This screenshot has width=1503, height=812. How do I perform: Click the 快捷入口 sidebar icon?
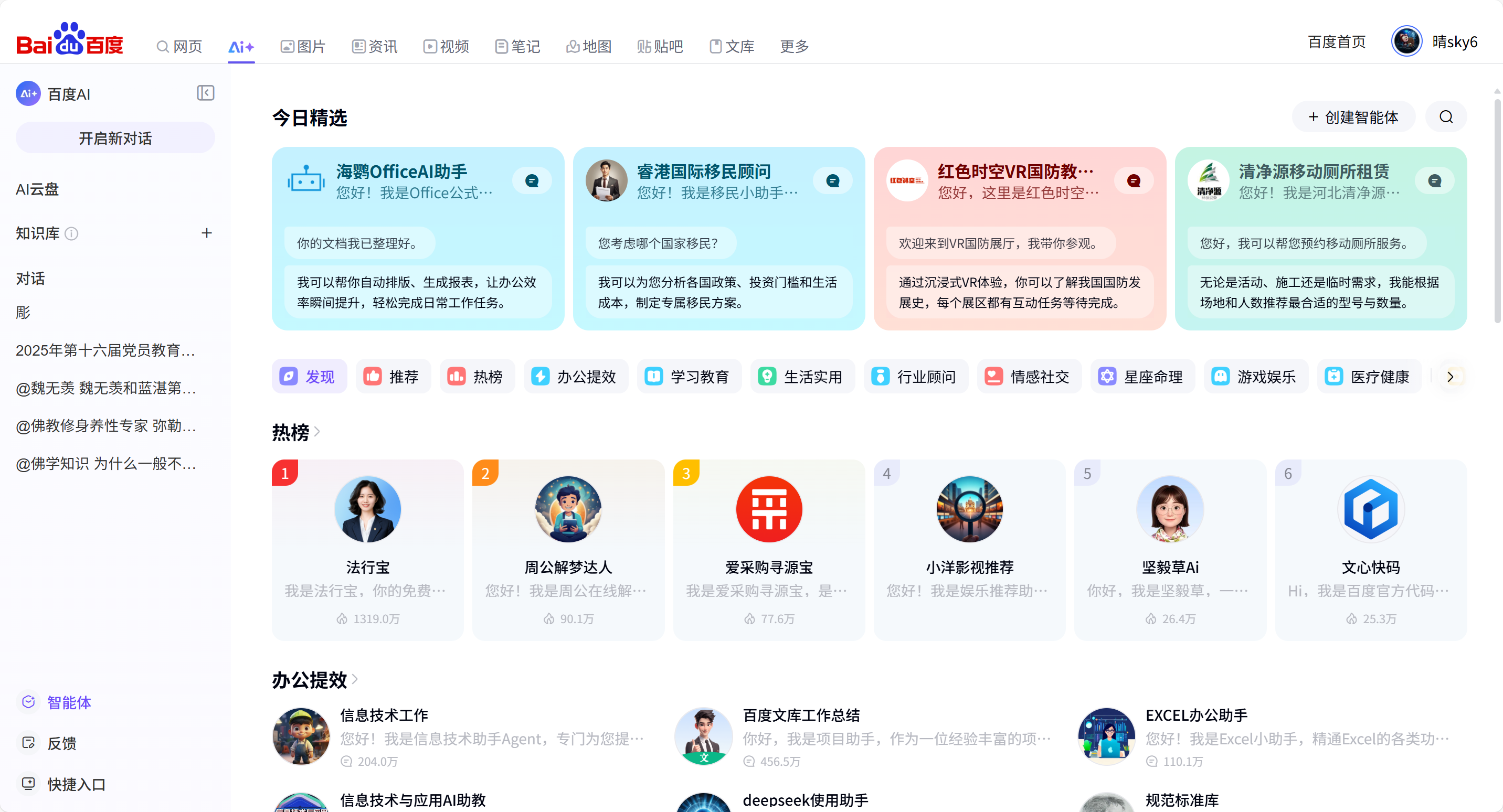28,784
